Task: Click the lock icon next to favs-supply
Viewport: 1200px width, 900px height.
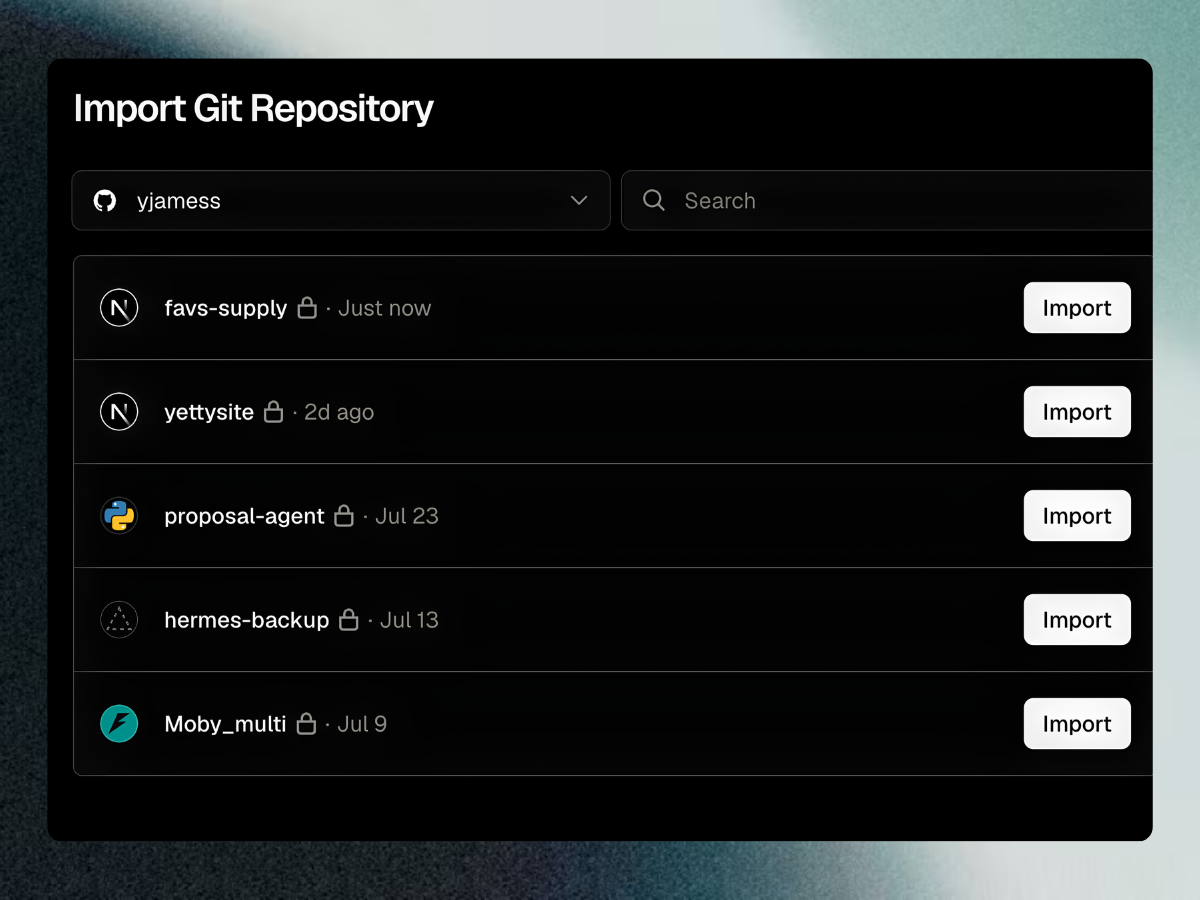Action: click(x=307, y=308)
